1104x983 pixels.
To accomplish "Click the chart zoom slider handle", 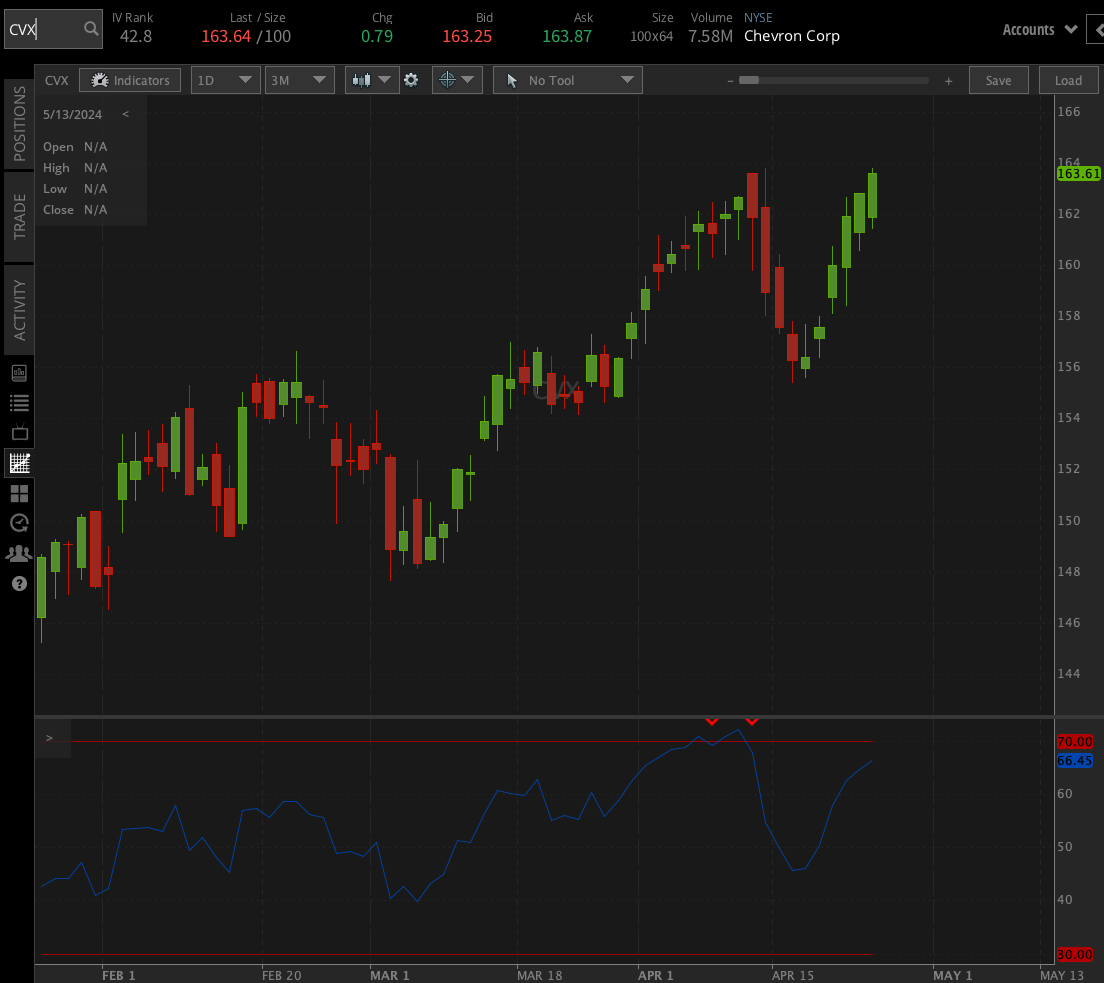I will point(748,80).
